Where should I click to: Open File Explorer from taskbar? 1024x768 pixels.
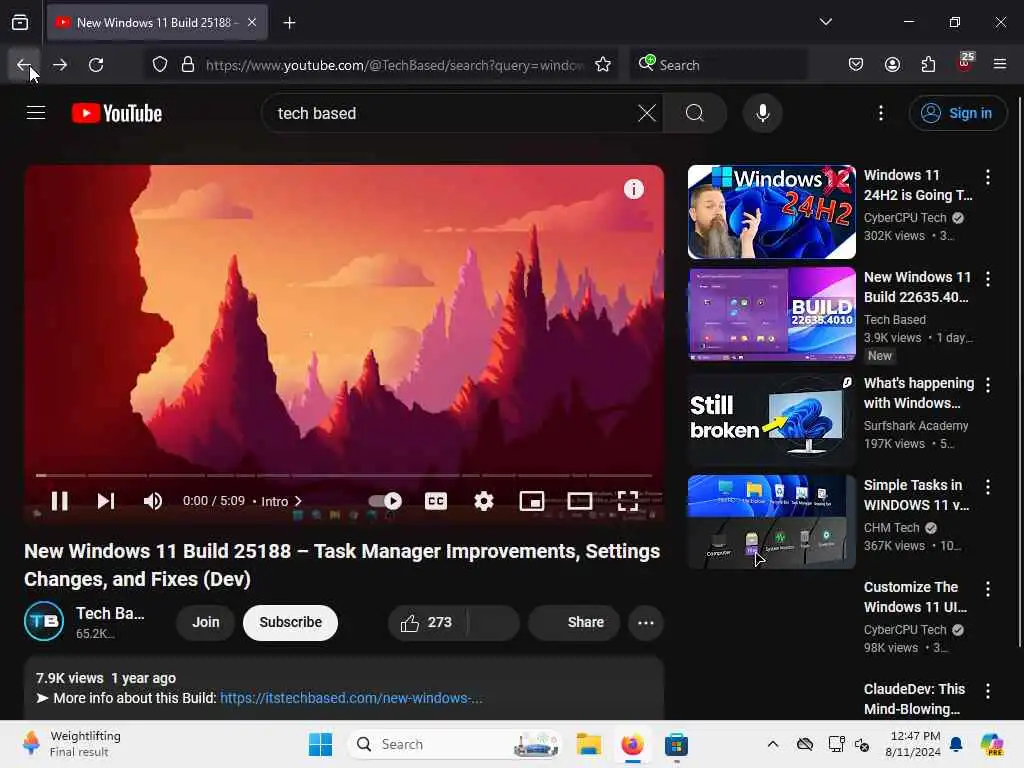tap(588, 744)
